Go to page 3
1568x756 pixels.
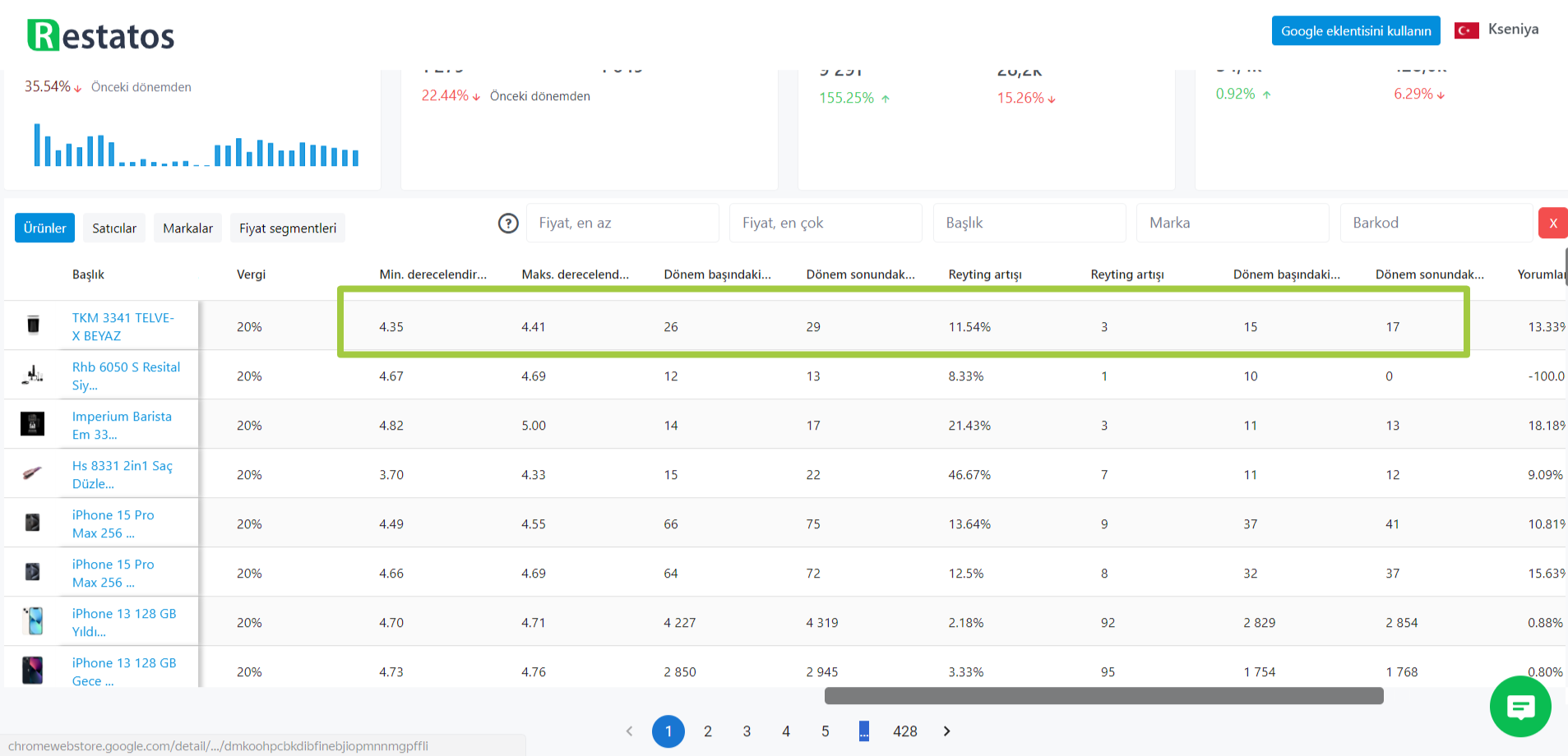point(747,731)
